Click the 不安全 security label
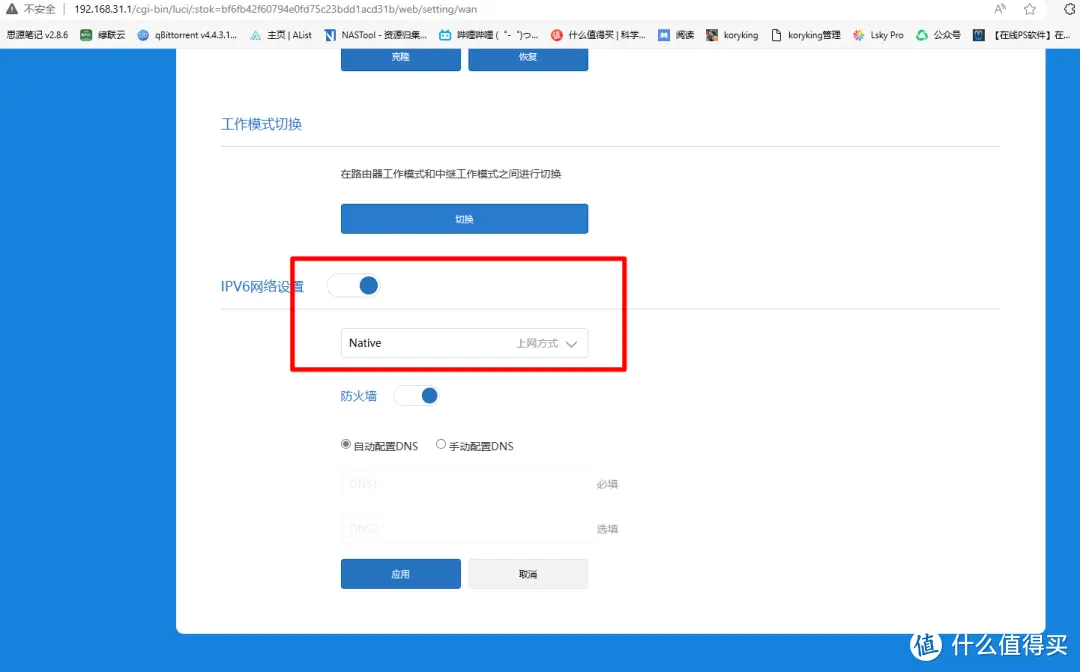Screen dimensions: 1080x672 click(x=34, y=9)
